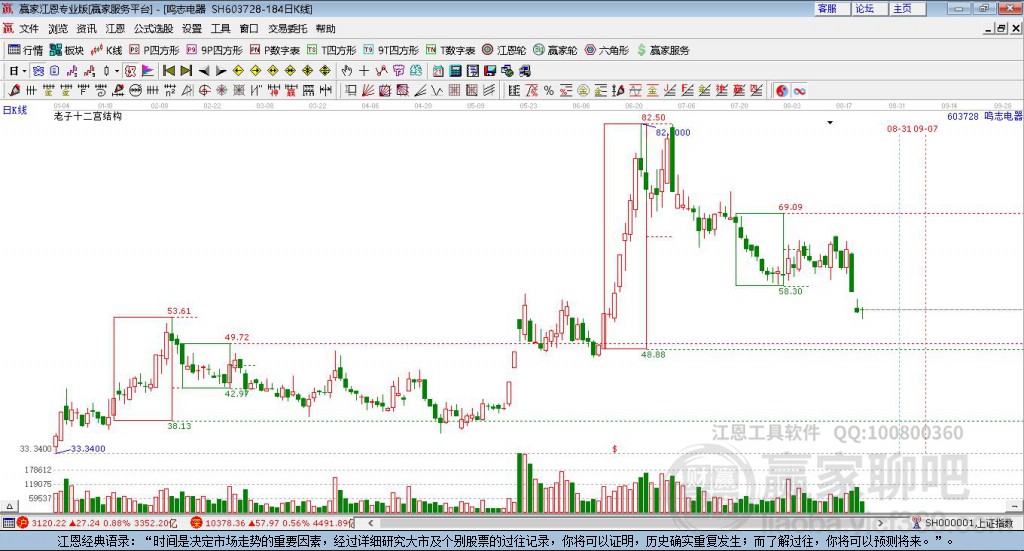Viewport: 1024px width, 551px height.
Task: Expand the candlestick type dropdown arrow
Action: click(x=116, y=71)
